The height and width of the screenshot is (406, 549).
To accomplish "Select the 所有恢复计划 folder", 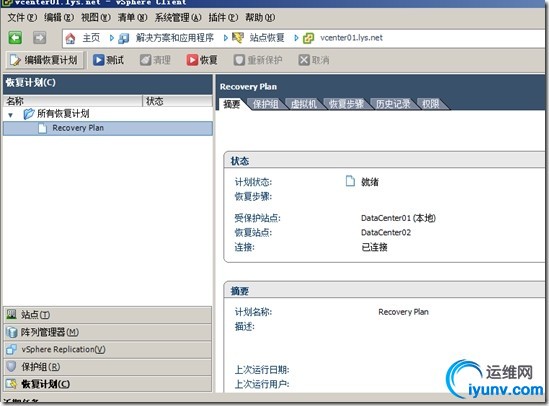I will pos(56,114).
